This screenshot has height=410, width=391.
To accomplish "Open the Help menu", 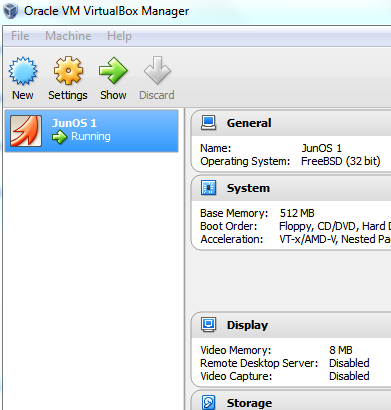I will pos(119,36).
